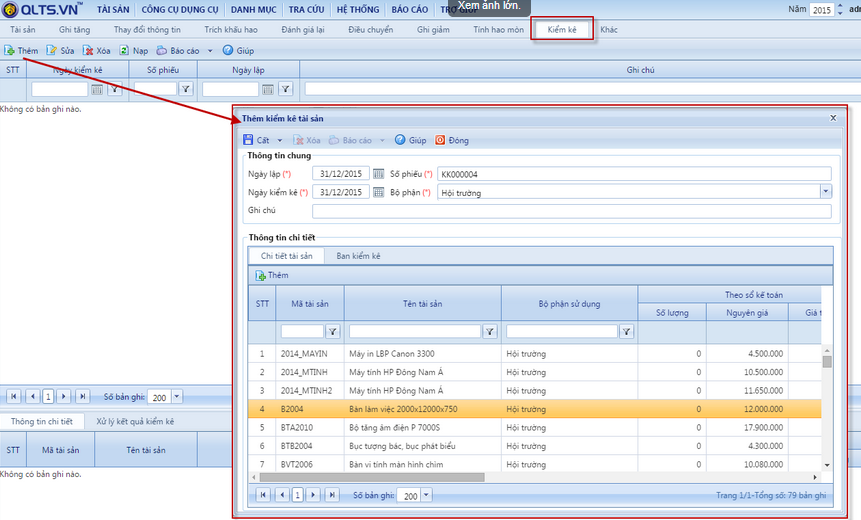Viewport: 861px width, 520px height.
Task: Click calendar icon in Ngày lập grid filter
Action: click(x=267, y=89)
